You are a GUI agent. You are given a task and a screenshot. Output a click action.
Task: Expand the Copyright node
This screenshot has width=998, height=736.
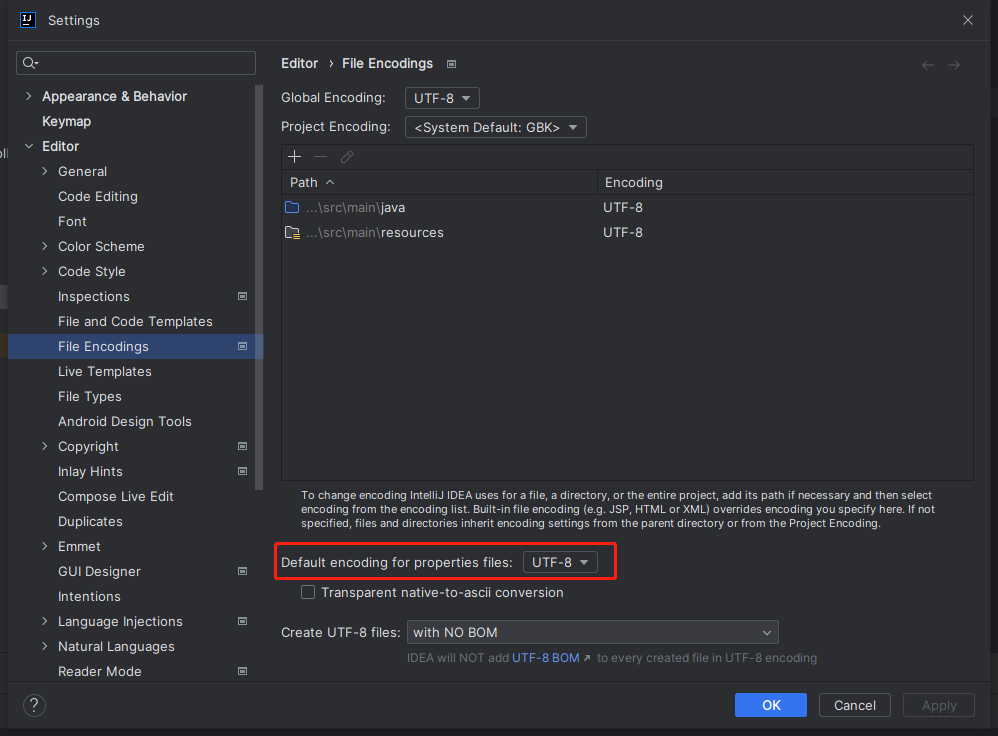45,446
